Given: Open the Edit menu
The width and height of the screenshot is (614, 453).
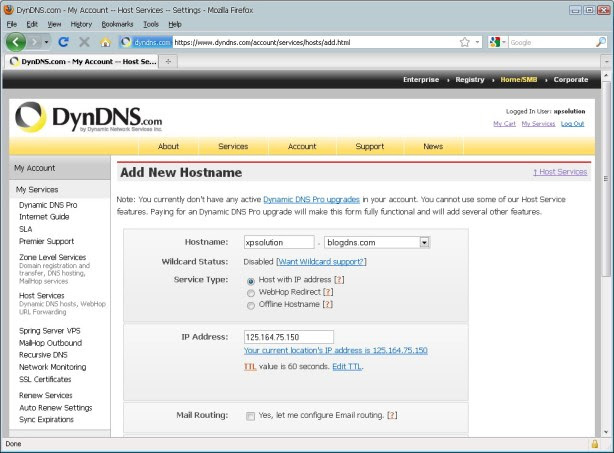Looking at the screenshot, I should [32, 24].
